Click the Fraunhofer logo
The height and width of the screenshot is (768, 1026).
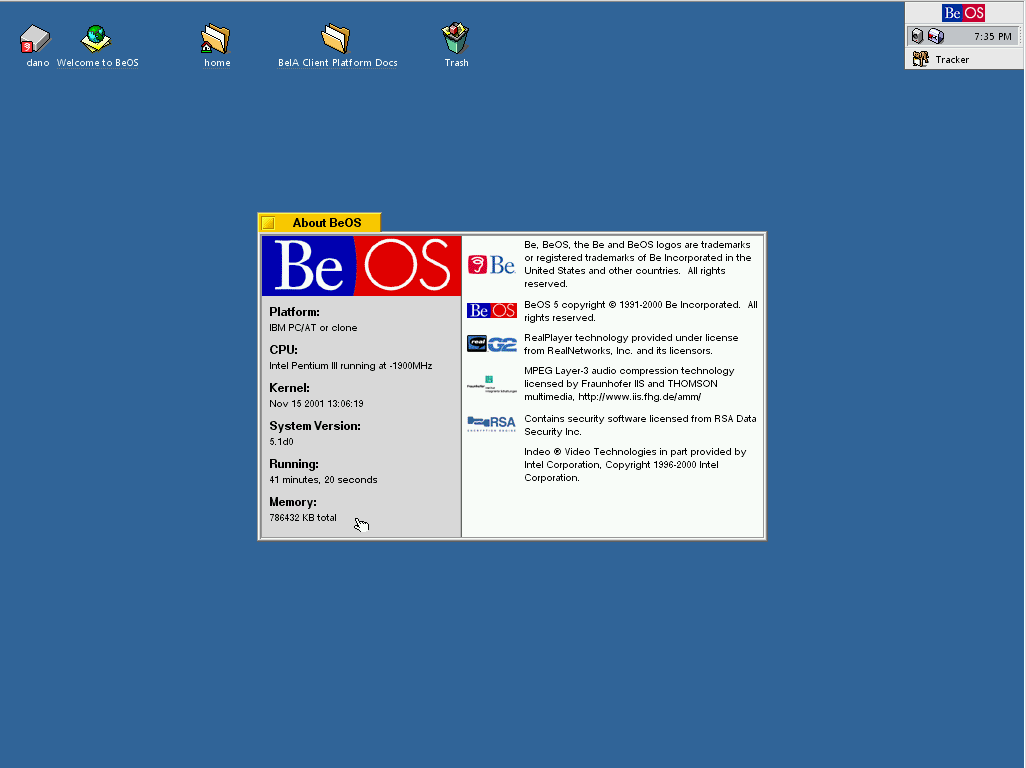click(491, 384)
